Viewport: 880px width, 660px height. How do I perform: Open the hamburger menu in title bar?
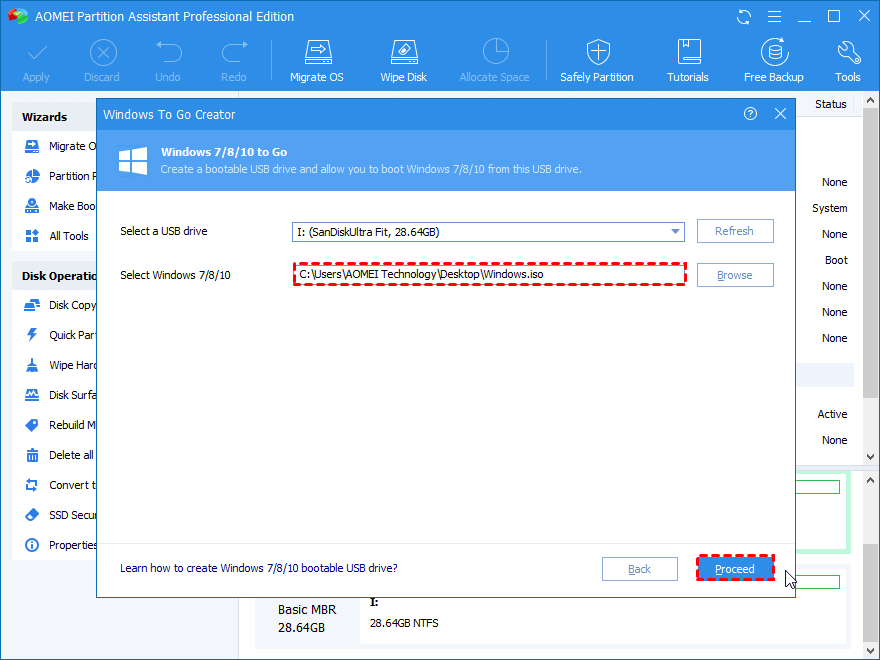click(x=774, y=17)
